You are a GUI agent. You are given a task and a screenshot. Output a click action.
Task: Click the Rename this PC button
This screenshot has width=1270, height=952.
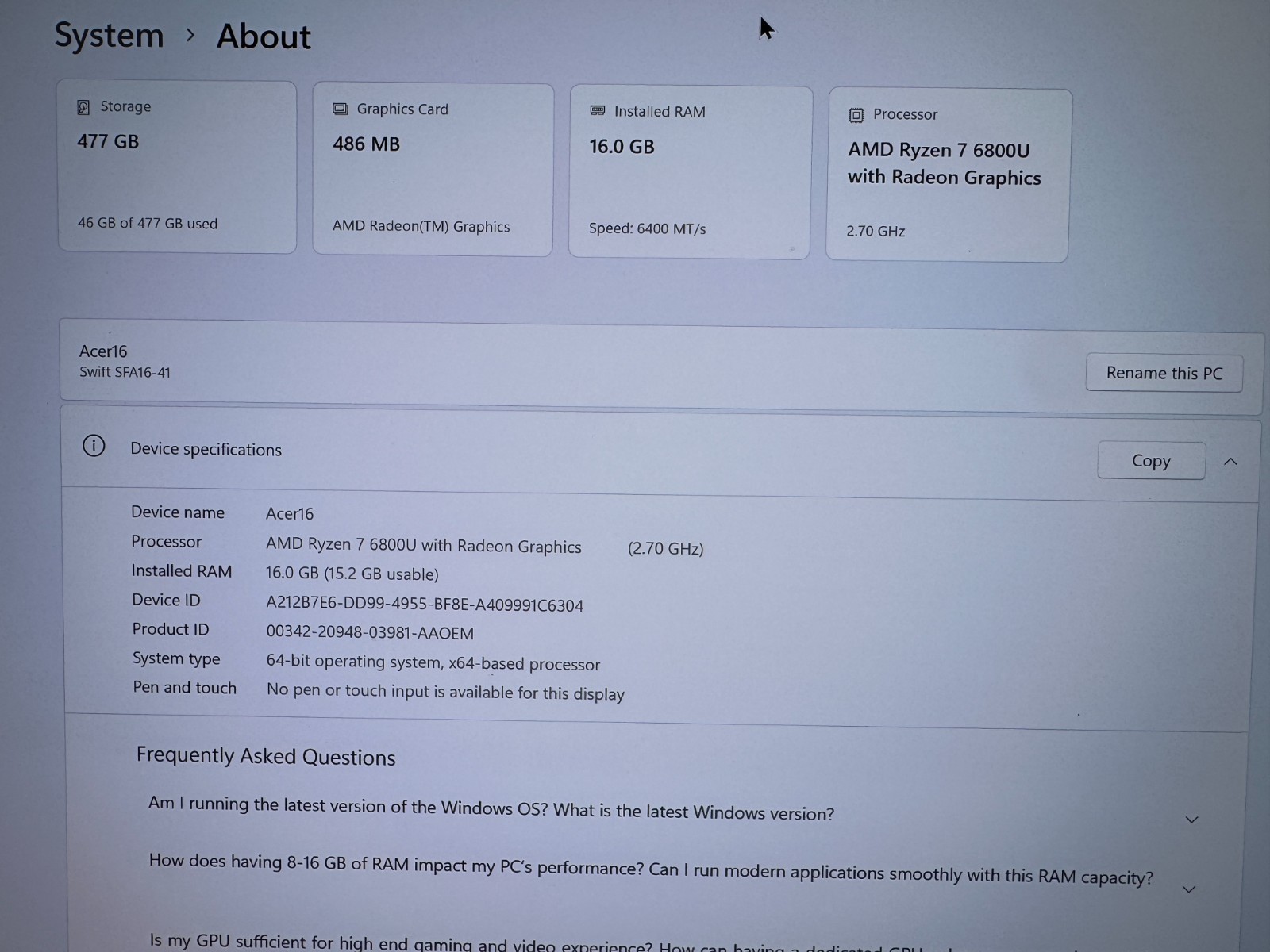[x=1164, y=373]
